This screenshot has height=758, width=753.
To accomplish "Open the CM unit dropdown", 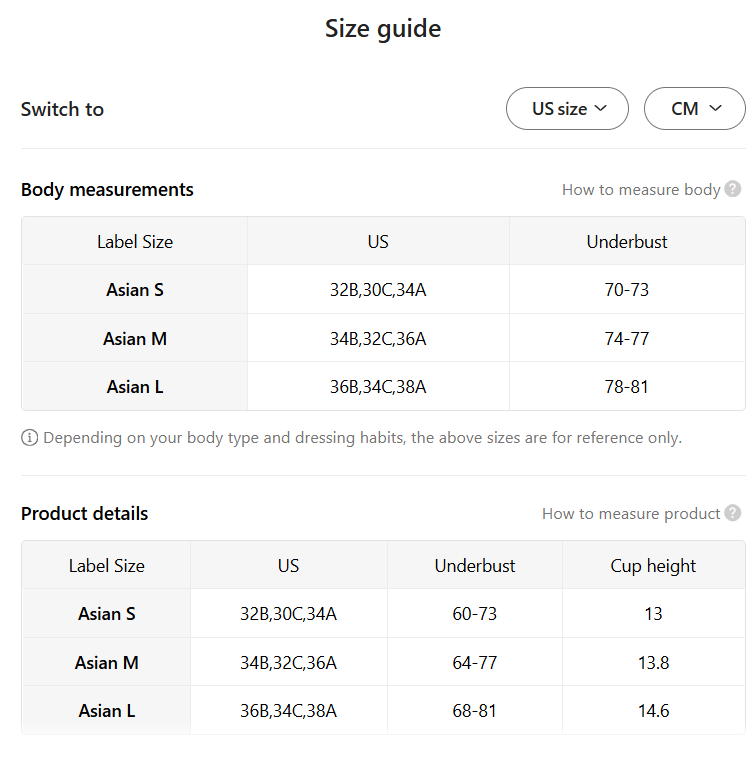I will pyautogui.click(x=694, y=109).
